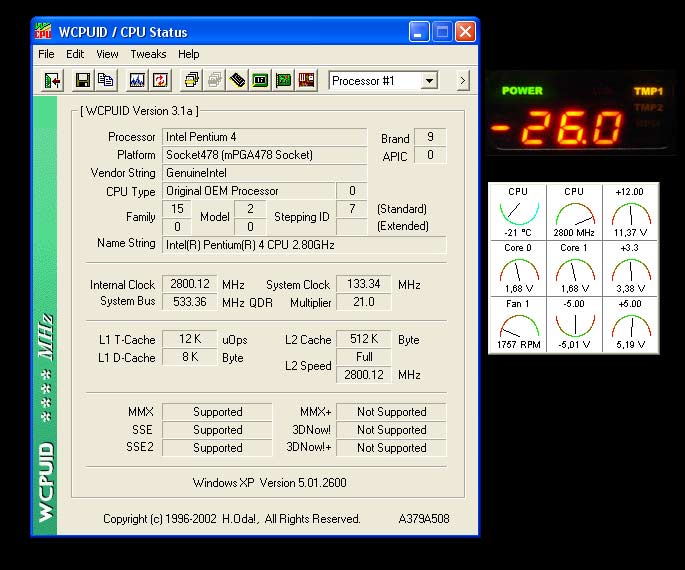
Task: Click the L1 D-Cache 8 K value
Action: click(x=190, y=357)
